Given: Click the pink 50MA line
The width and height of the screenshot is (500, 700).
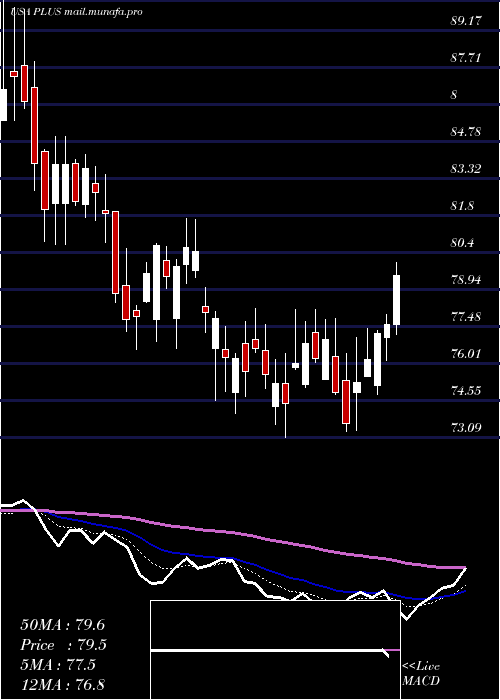Looking at the screenshot, I should (232, 532).
